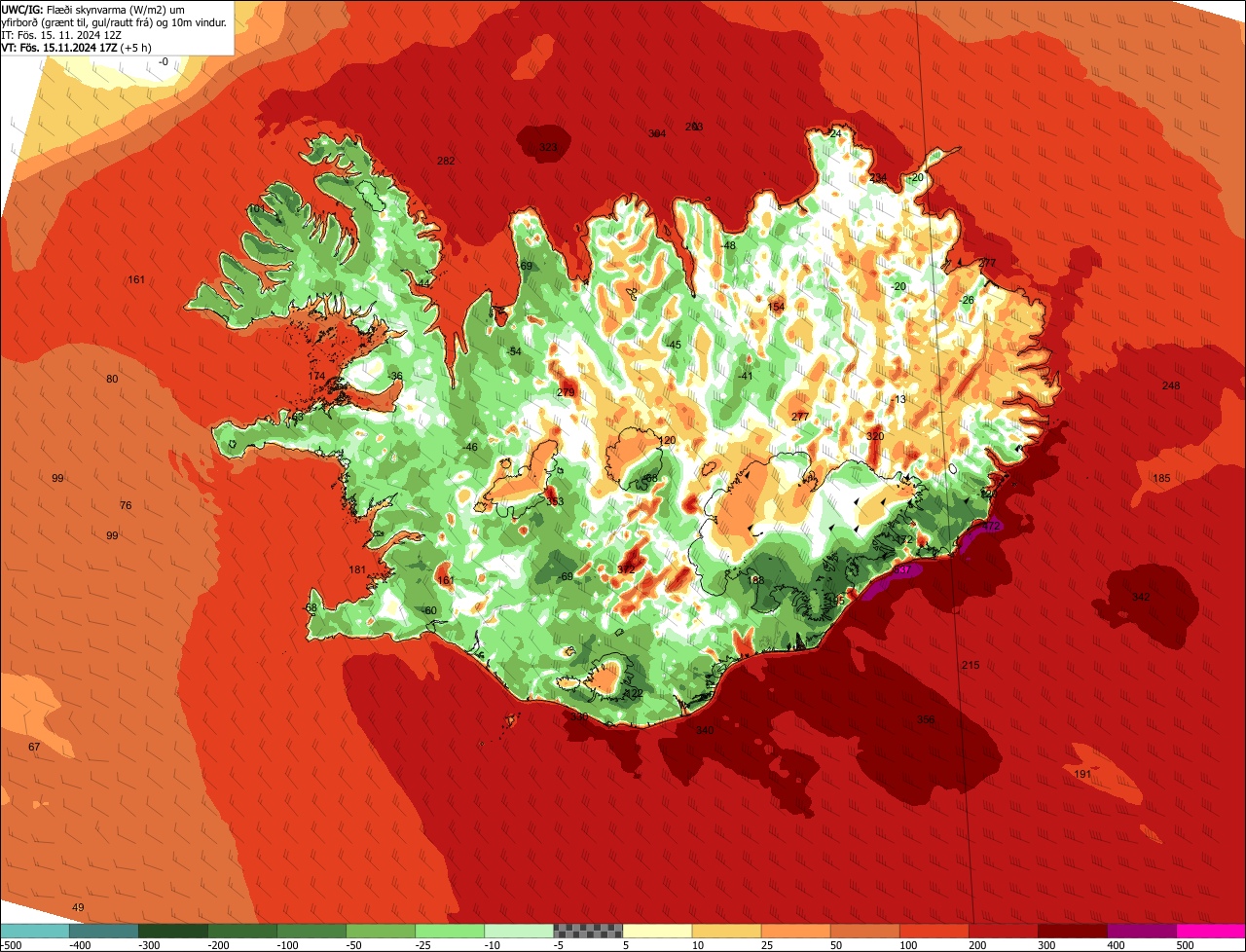Click the bright light green -25 swatch
The image size is (1246, 952).
point(449,930)
